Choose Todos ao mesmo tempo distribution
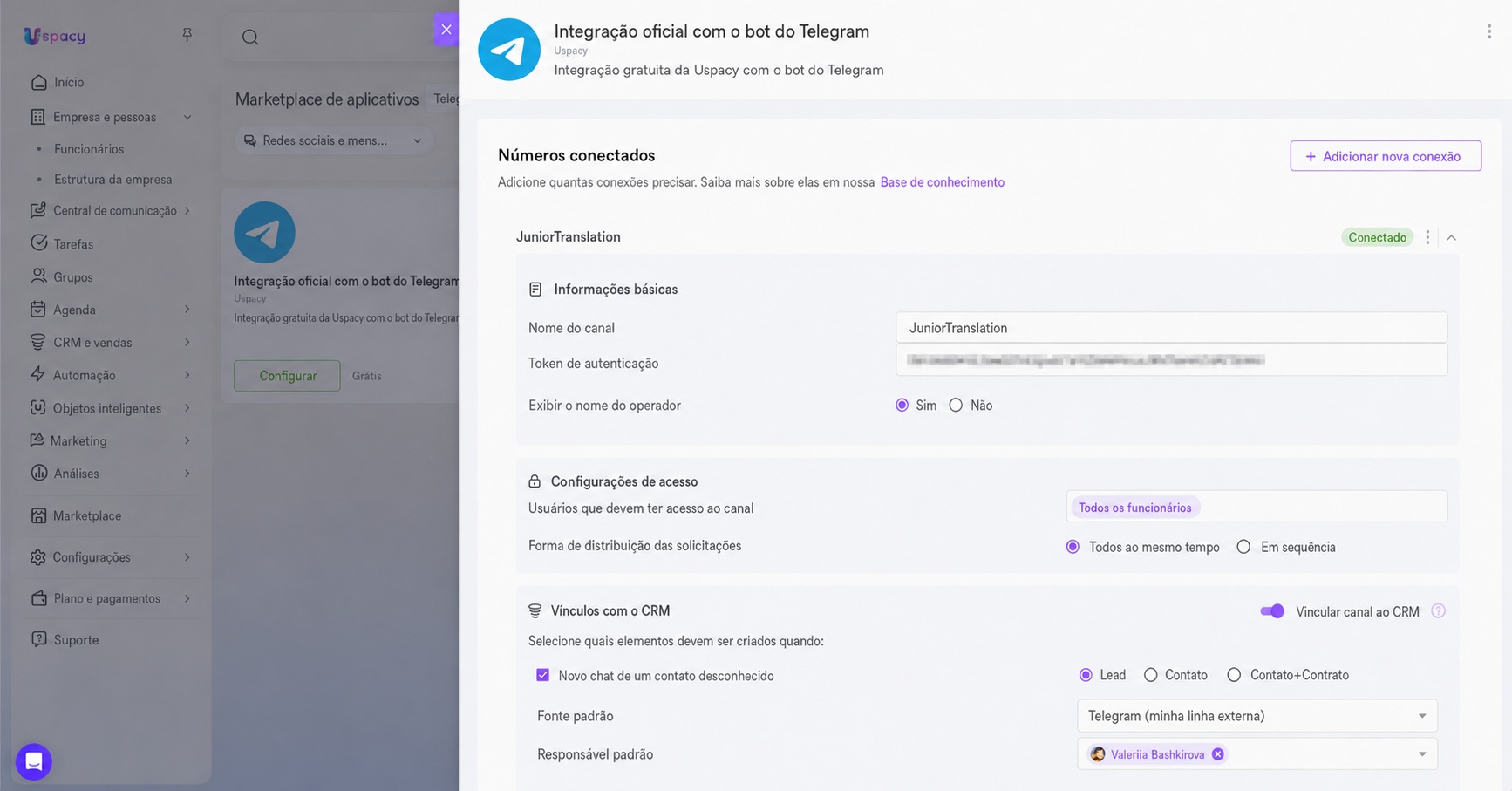Screen dimensions: 1512x791 (1073, 547)
